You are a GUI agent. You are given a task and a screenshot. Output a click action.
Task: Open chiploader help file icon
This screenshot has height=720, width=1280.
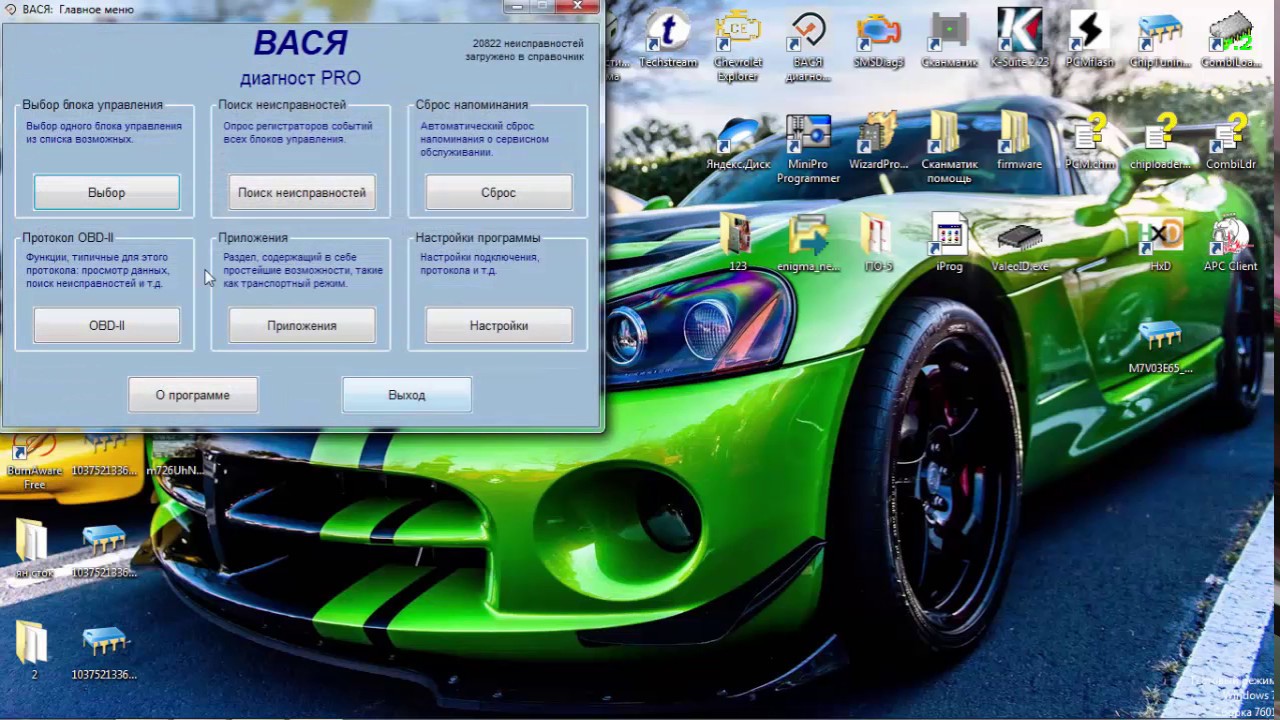point(1160,143)
